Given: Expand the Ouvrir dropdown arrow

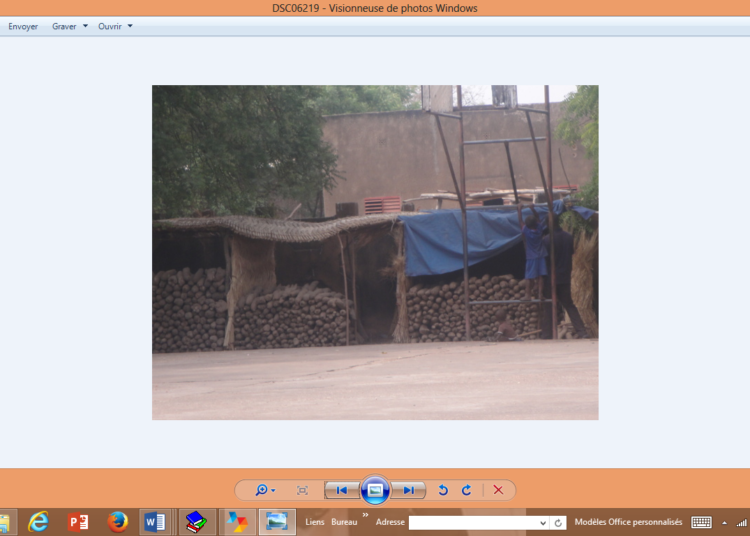Looking at the screenshot, I should [130, 26].
